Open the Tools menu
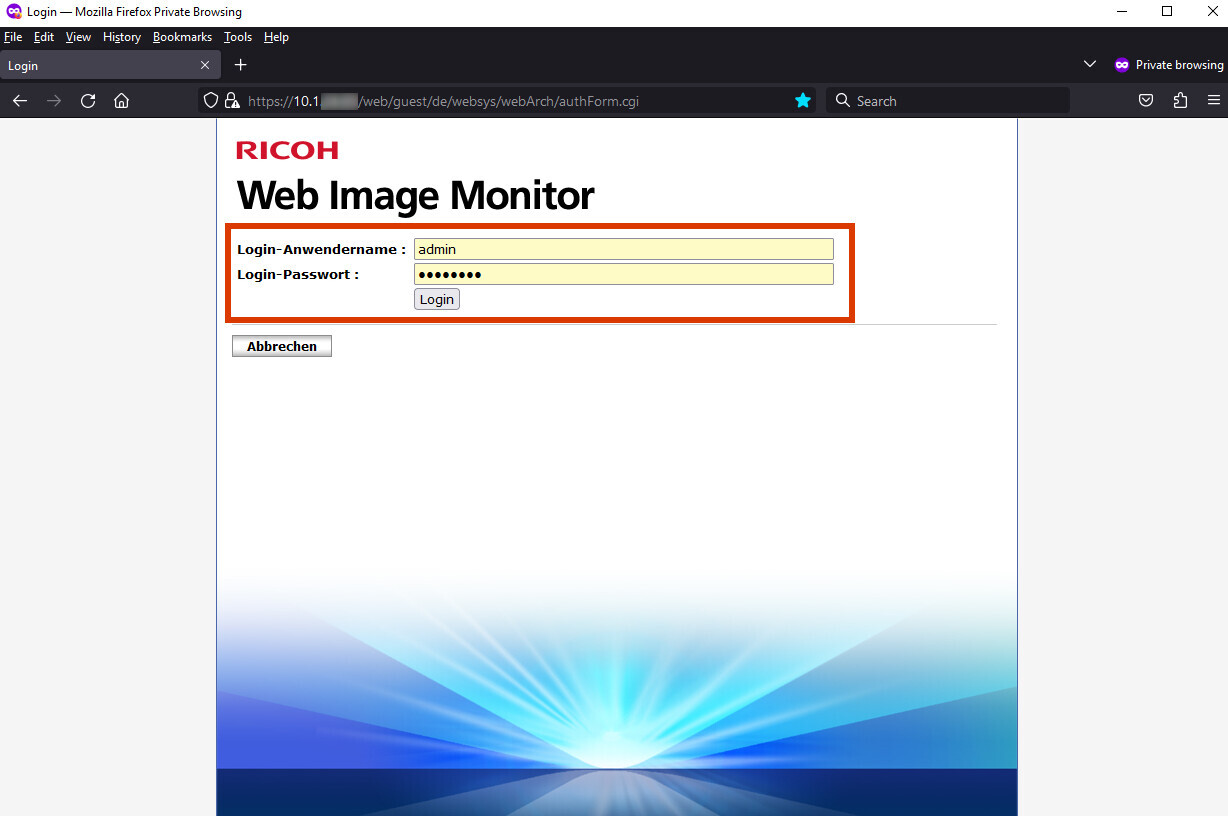1228x816 pixels. (x=238, y=37)
